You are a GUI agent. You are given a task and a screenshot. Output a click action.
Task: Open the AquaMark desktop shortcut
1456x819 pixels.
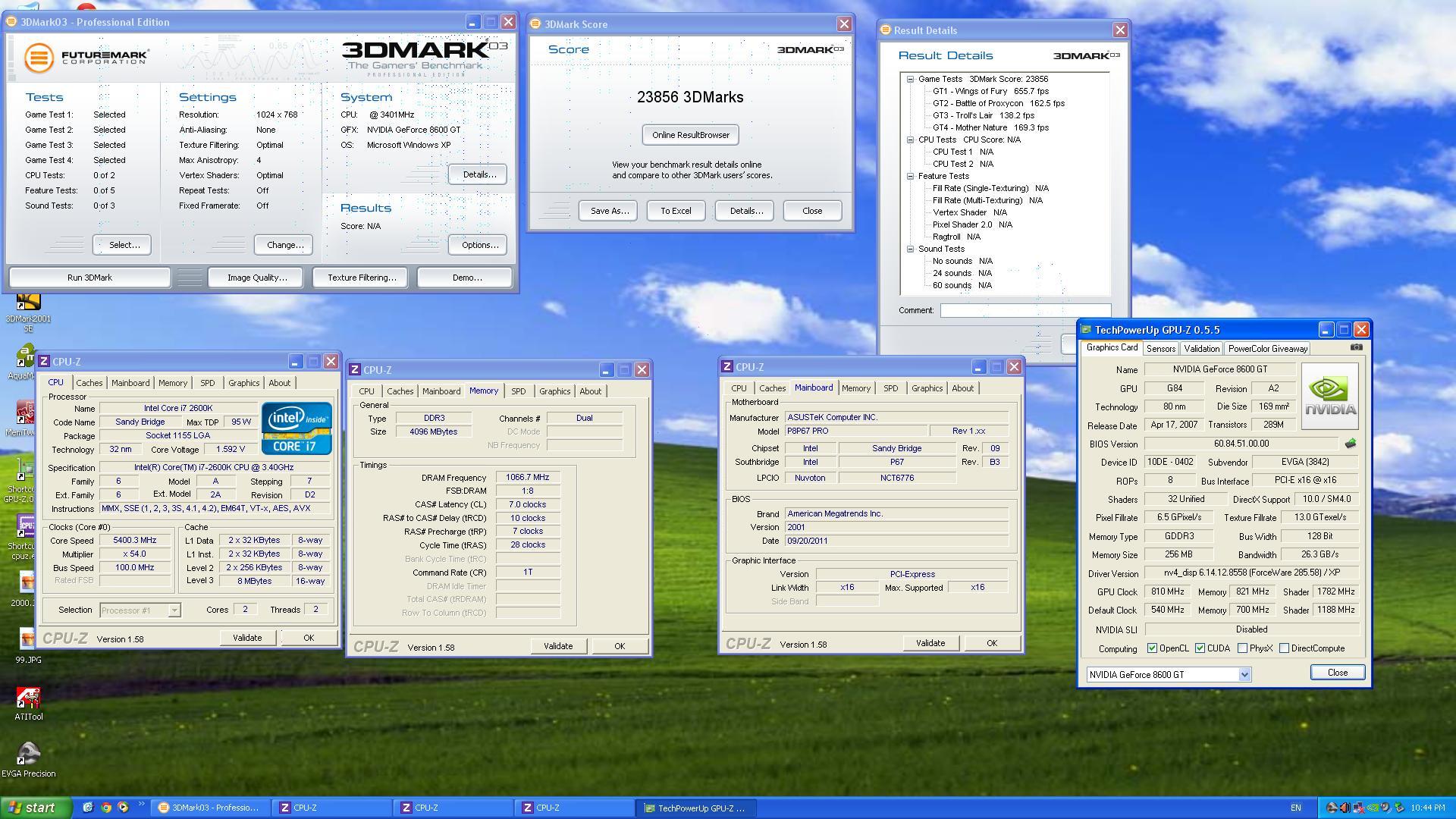point(23,362)
